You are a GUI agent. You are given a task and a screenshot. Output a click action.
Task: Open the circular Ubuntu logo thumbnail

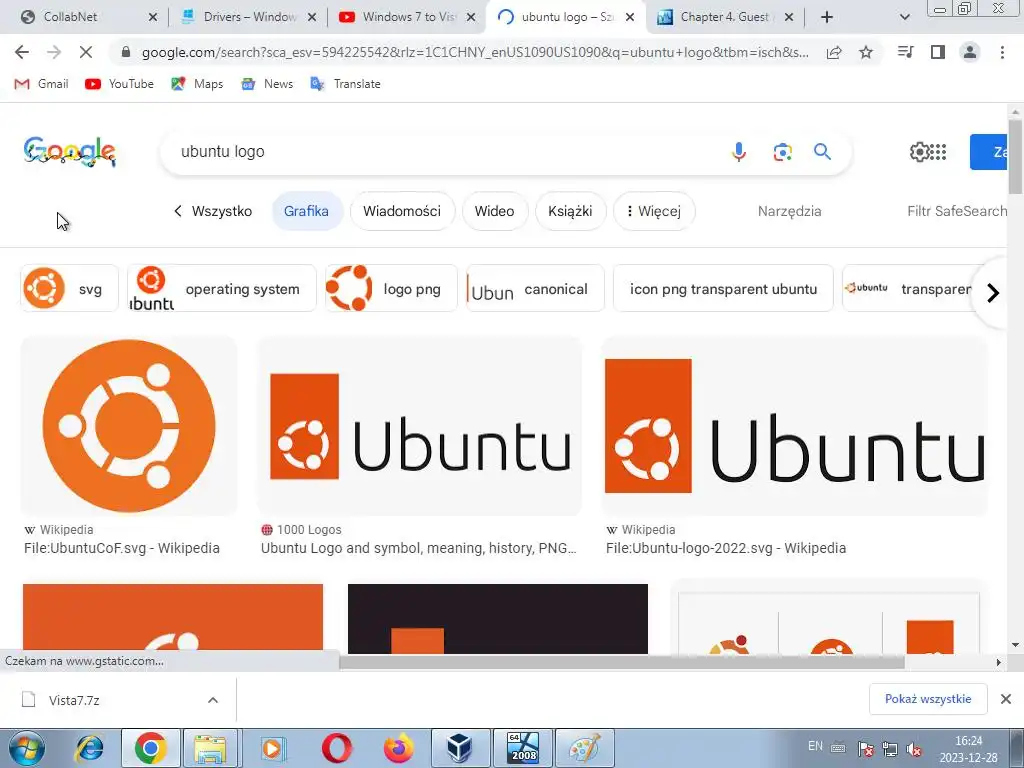[129, 425]
